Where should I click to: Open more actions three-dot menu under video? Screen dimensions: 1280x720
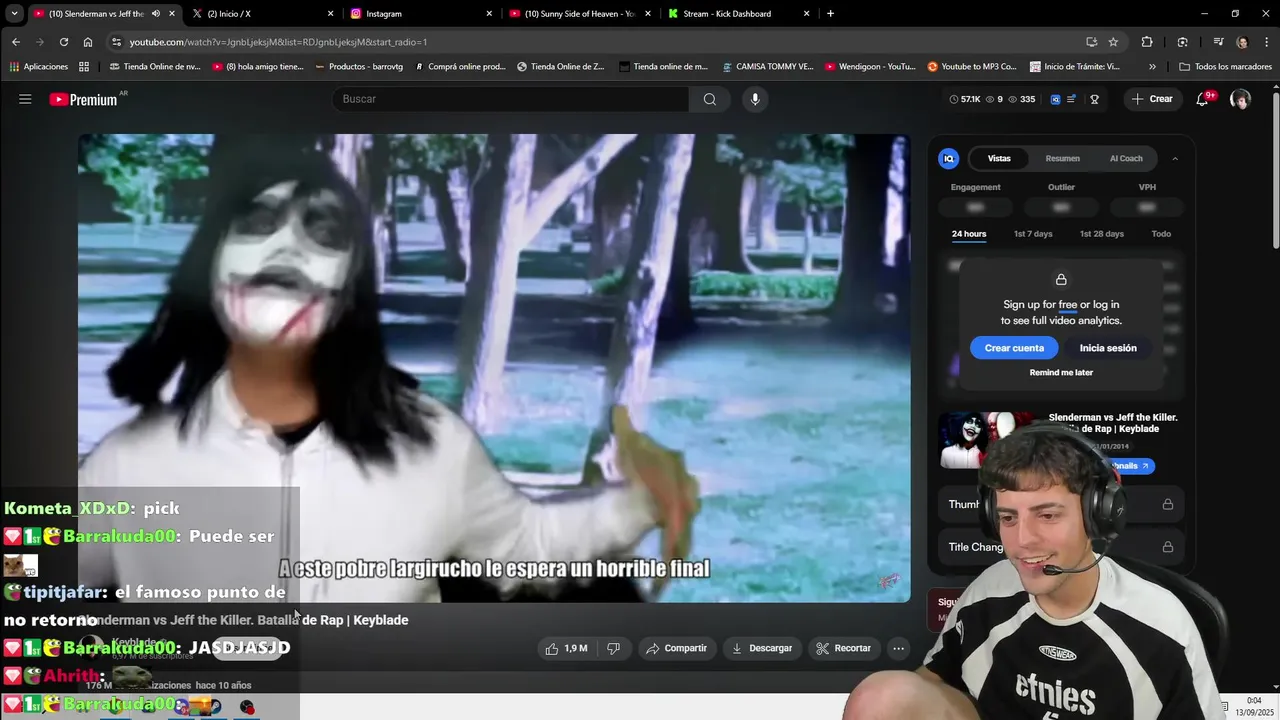click(898, 648)
